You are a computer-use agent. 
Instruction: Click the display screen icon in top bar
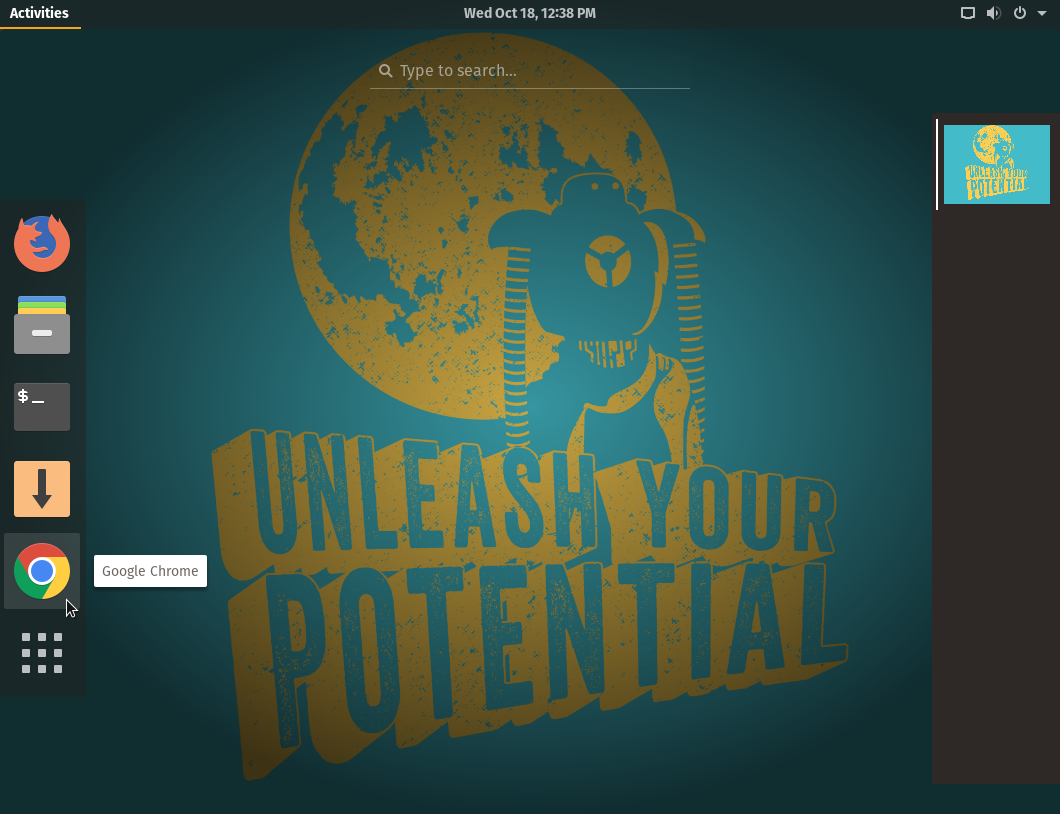coord(967,13)
